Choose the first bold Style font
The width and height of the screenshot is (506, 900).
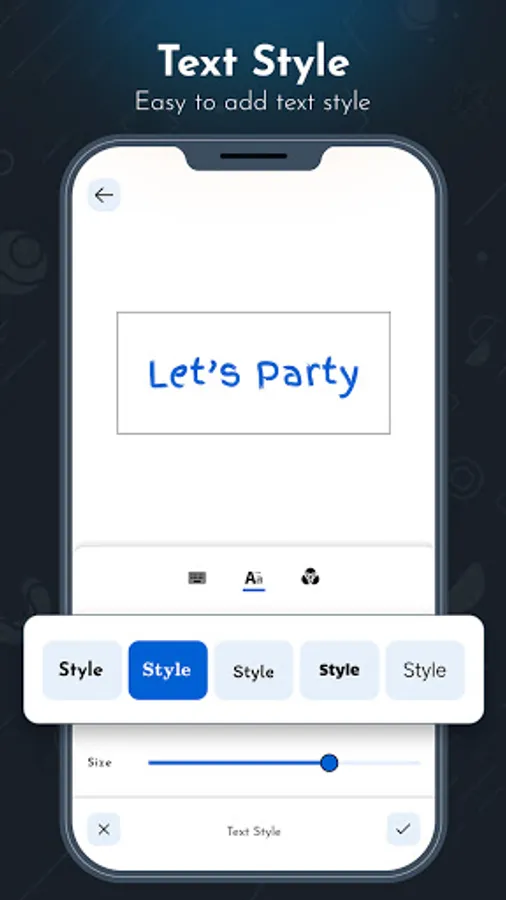coord(81,670)
